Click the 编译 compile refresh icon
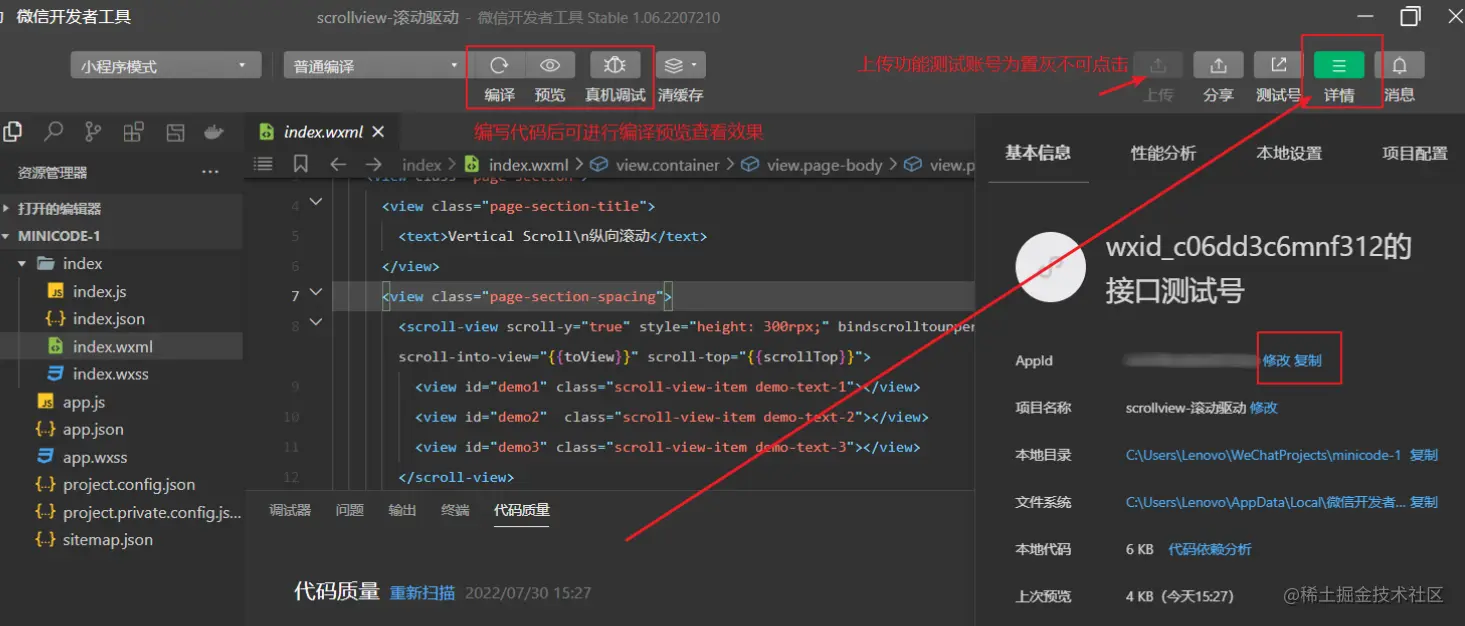Viewport: 1465px width, 626px height. (499, 65)
